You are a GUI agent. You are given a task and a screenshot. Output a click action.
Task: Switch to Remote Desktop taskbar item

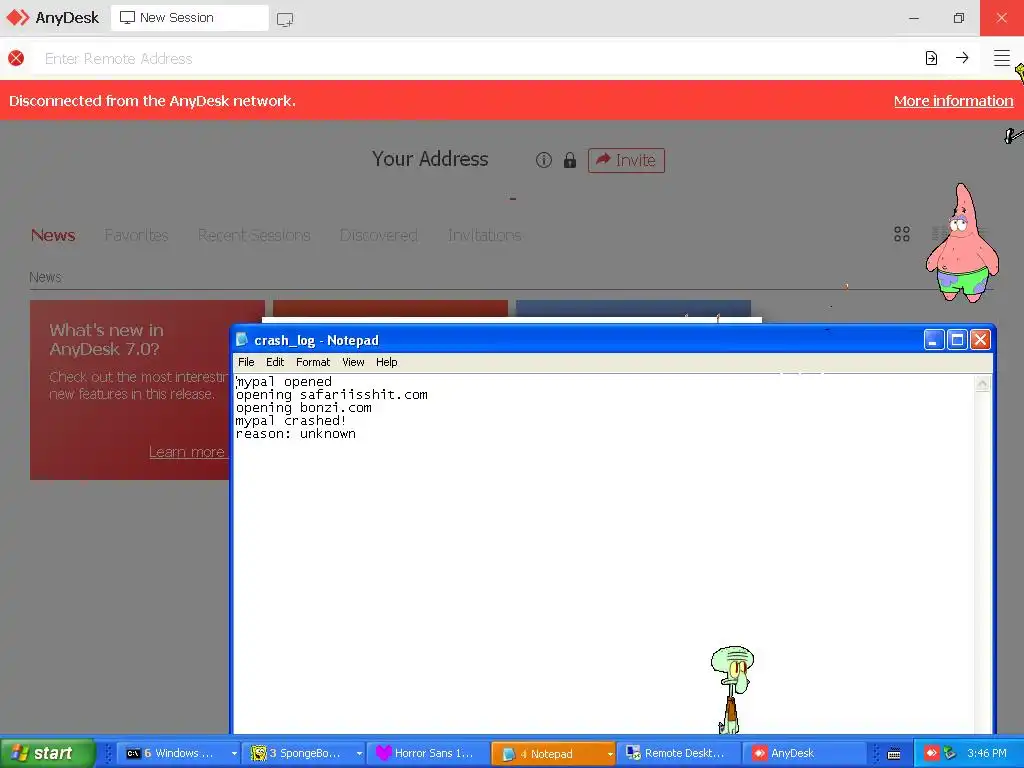678,753
